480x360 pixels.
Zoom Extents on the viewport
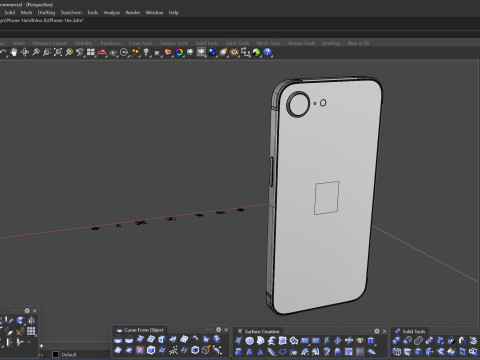tap(58, 52)
